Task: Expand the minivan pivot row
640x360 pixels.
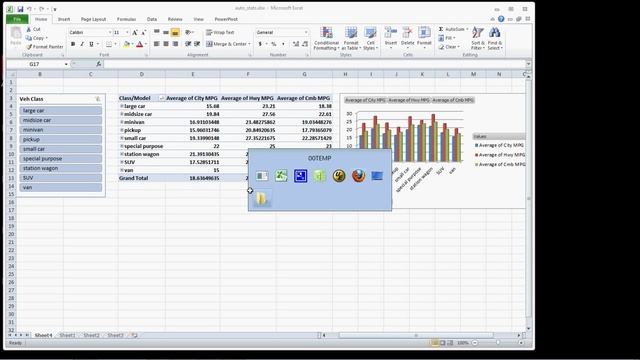Action: pos(122,122)
